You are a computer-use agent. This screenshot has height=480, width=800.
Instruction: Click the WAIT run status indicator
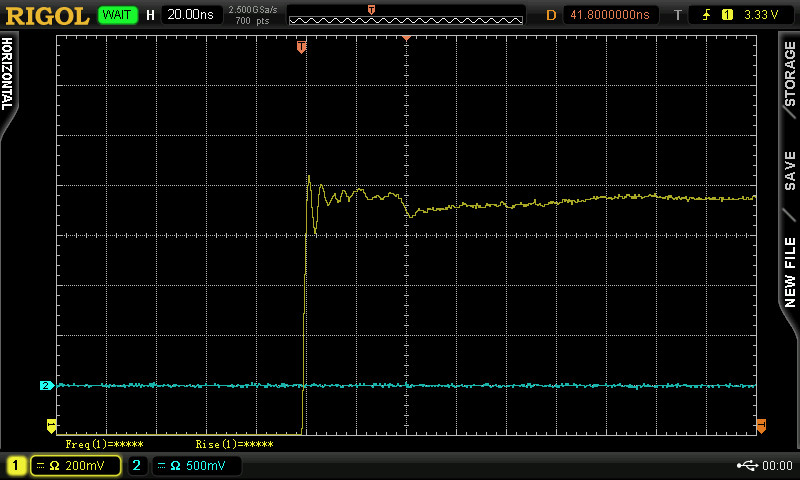coord(119,15)
